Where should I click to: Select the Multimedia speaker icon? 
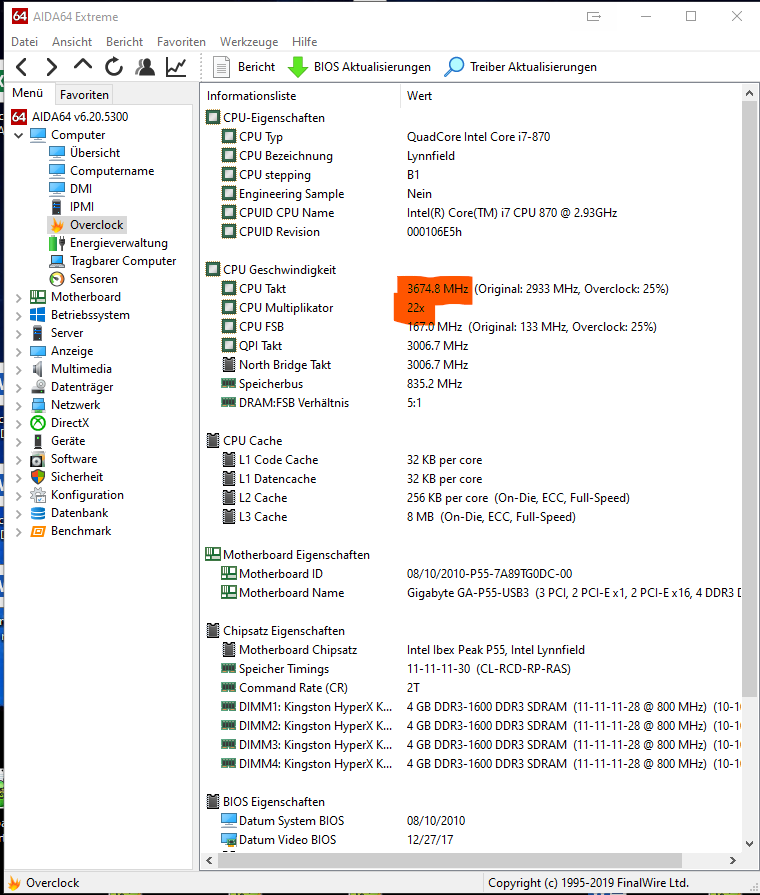tap(38, 369)
